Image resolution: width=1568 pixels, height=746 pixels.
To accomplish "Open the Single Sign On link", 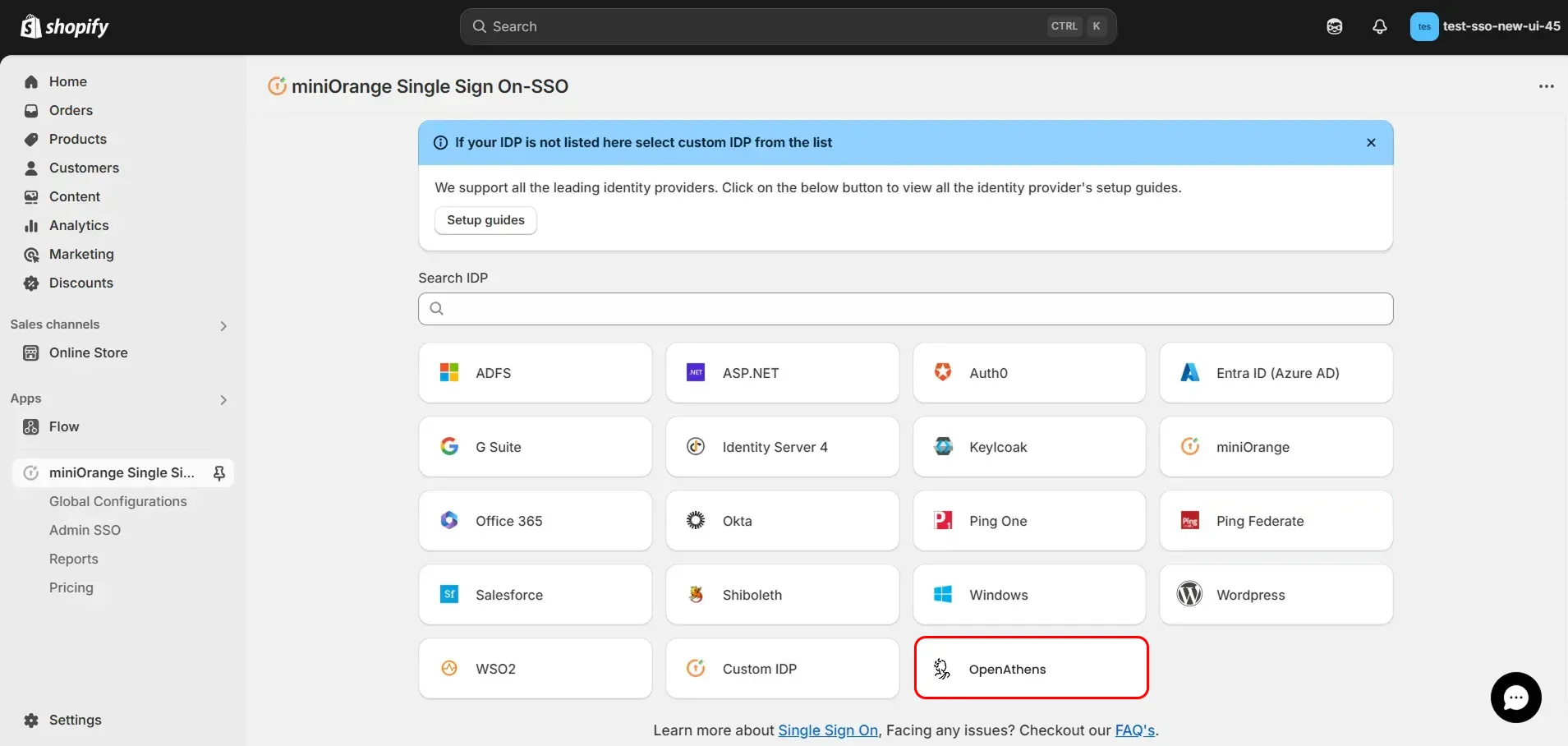I will click(828, 730).
